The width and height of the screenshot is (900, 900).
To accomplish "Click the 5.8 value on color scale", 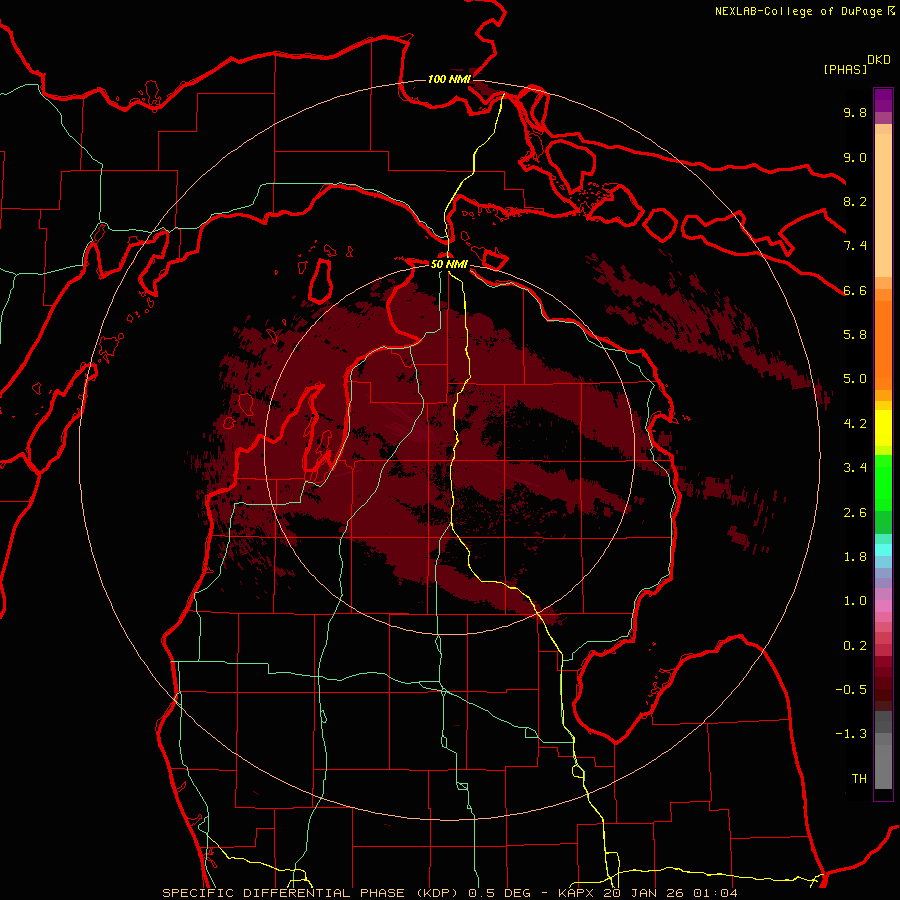I will point(855,335).
